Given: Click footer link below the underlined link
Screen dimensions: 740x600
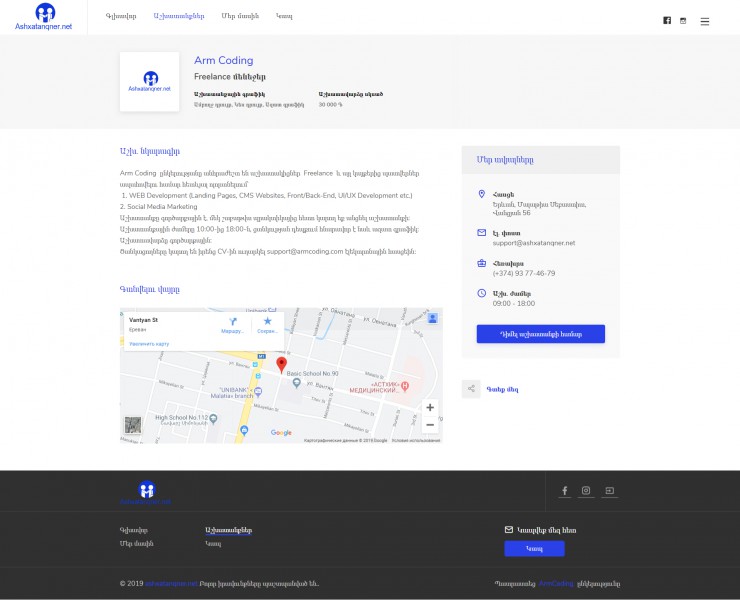Looking at the screenshot, I should point(213,544).
